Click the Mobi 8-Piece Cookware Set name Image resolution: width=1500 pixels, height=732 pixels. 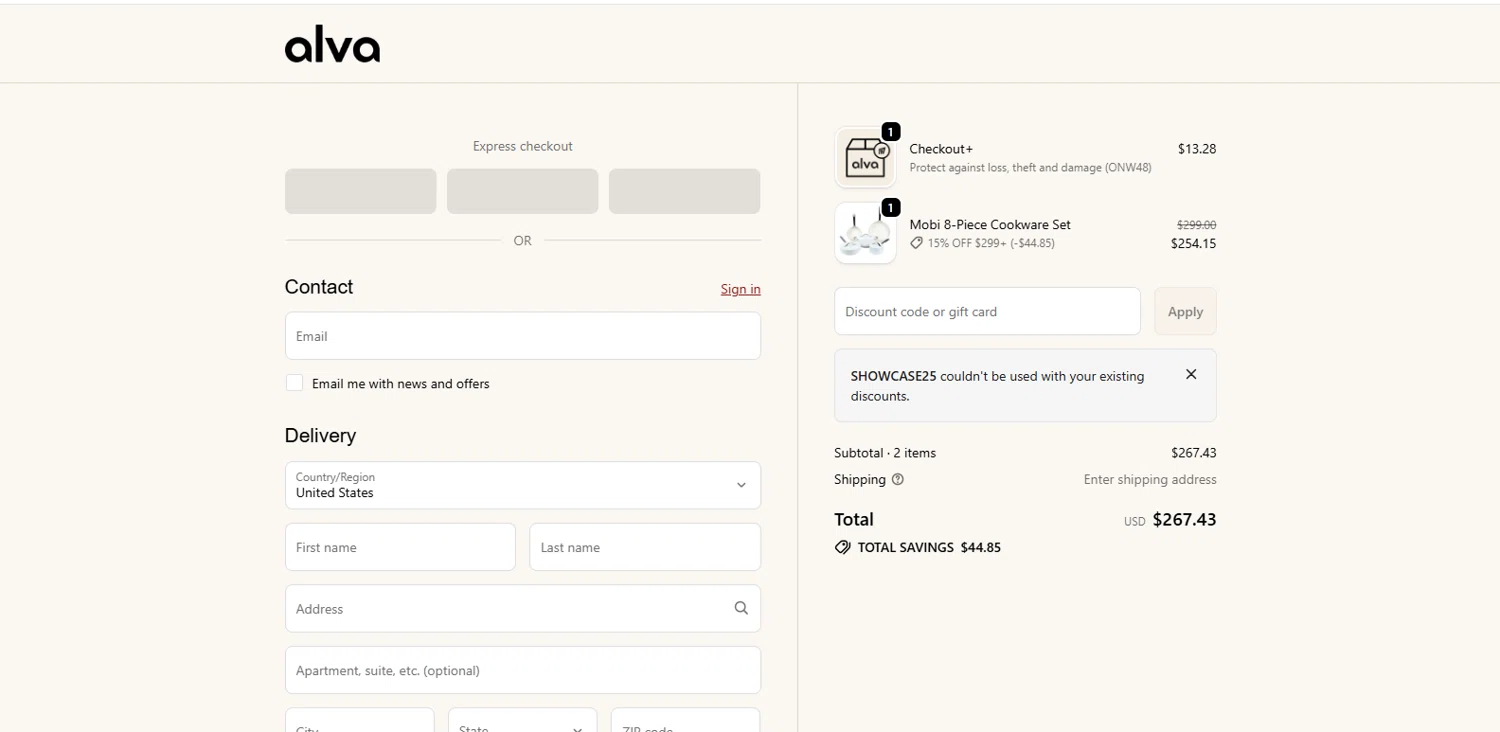(x=990, y=224)
